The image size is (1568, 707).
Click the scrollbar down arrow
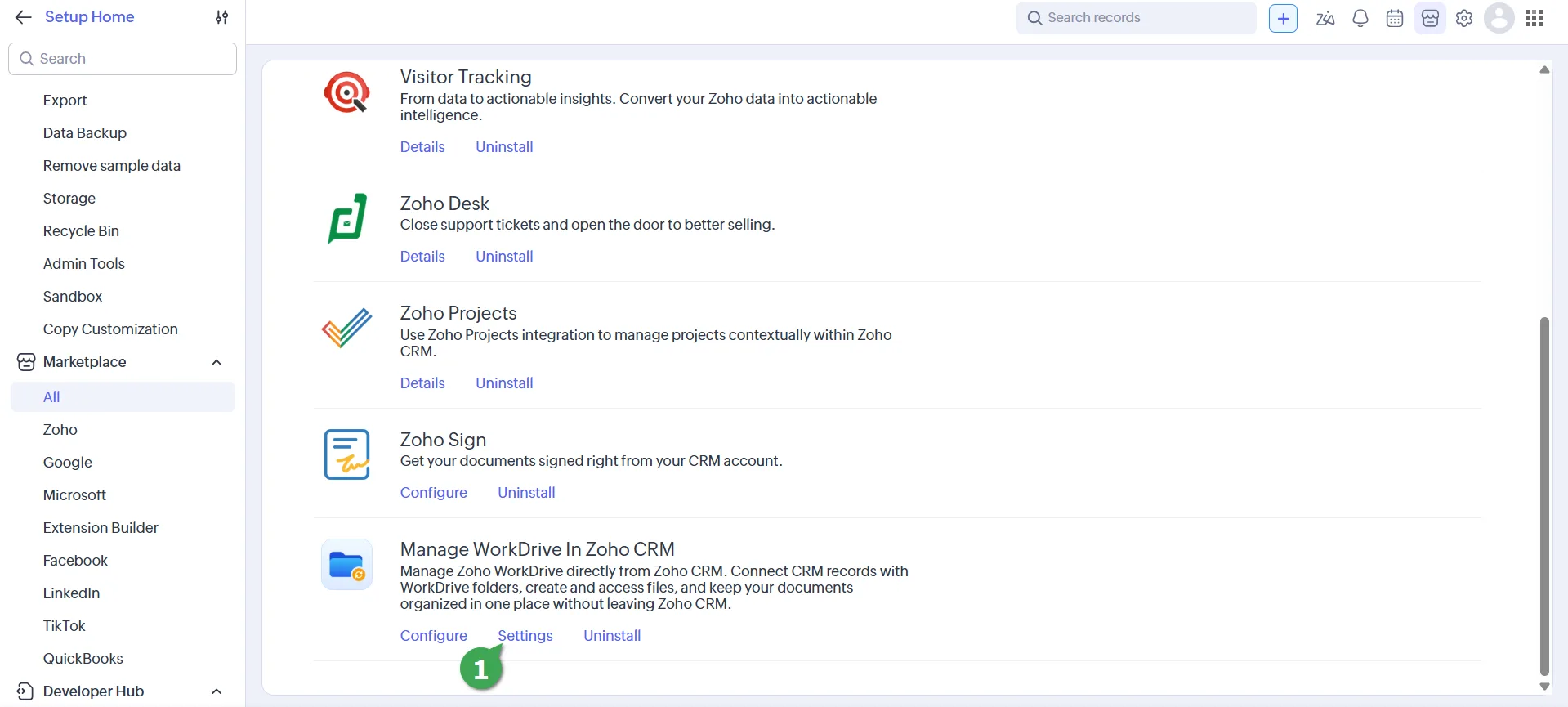tap(1544, 687)
